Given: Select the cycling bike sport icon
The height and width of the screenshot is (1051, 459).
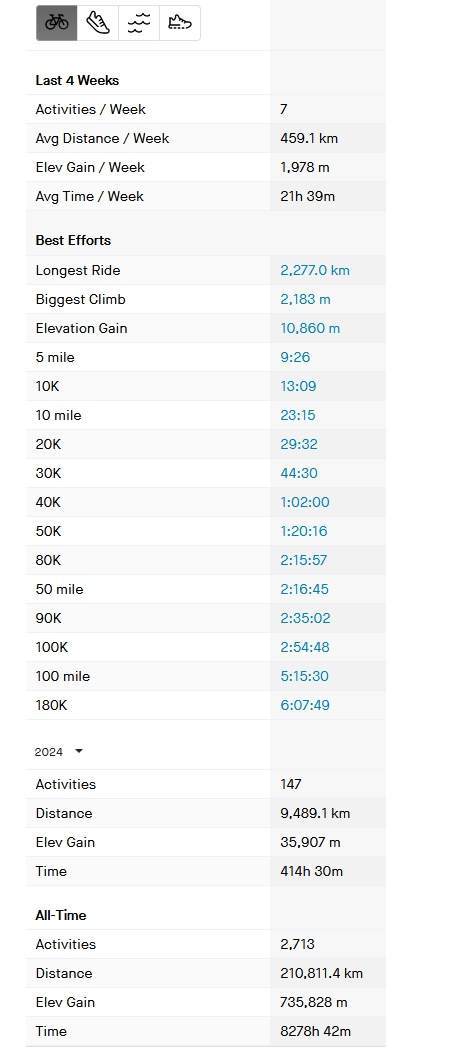Looking at the screenshot, I should pyautogui.click(x=57, y=23).
